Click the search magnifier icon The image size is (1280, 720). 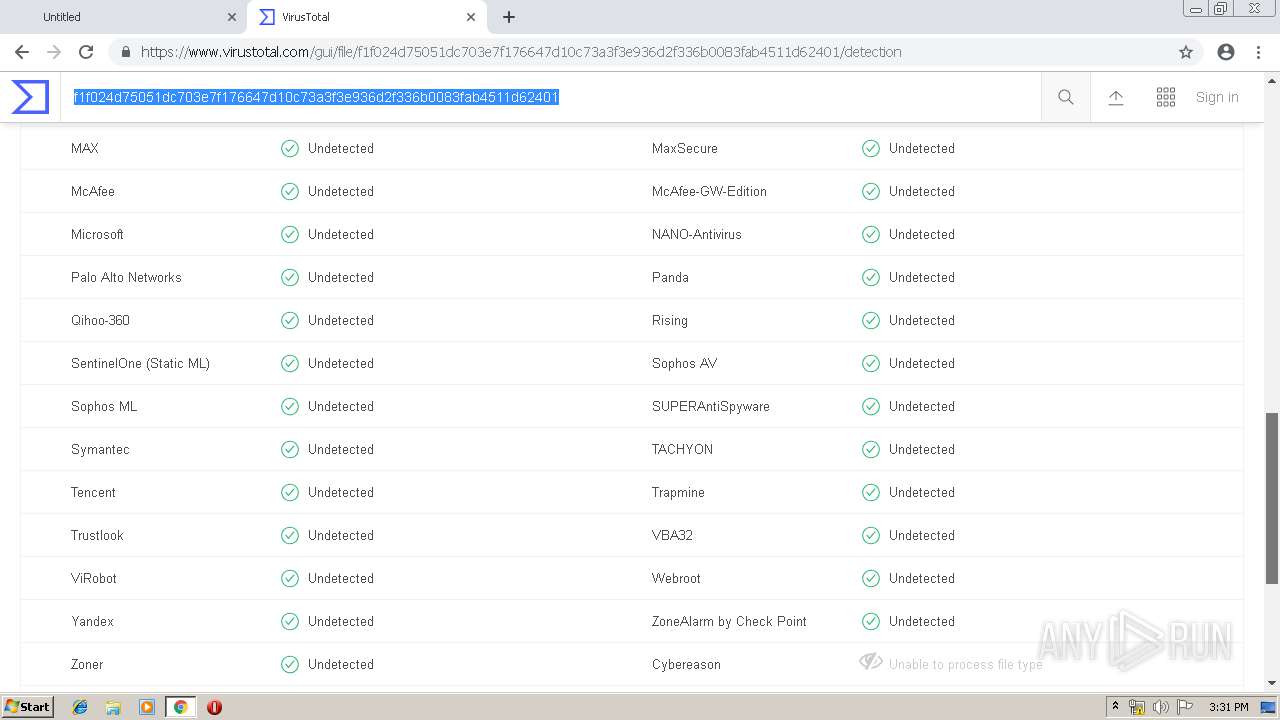pyautogui.click(x=1065, y=97)
